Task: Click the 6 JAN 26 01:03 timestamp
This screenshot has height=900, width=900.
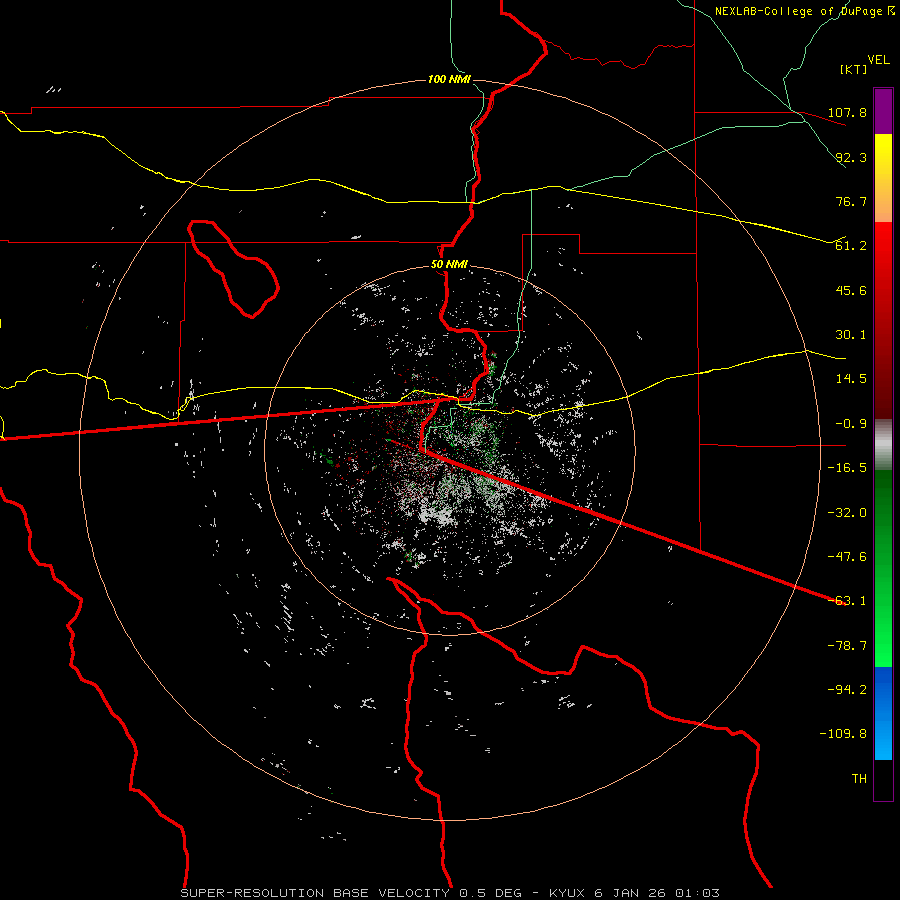Action: coord(657,893)
